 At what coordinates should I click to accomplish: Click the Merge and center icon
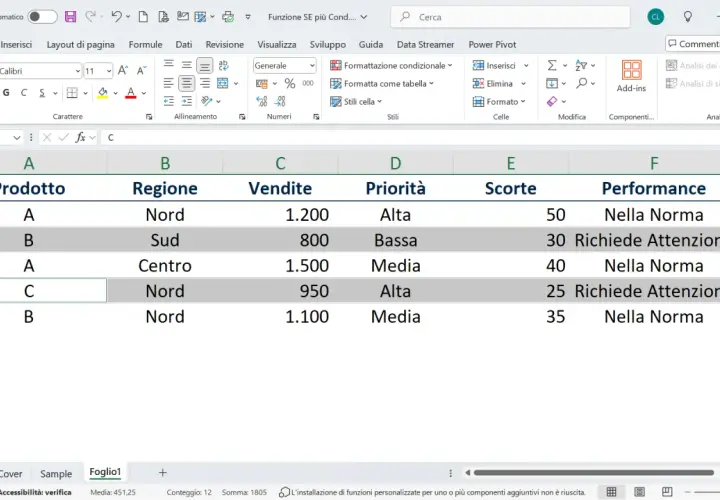[x=223, y=83]
